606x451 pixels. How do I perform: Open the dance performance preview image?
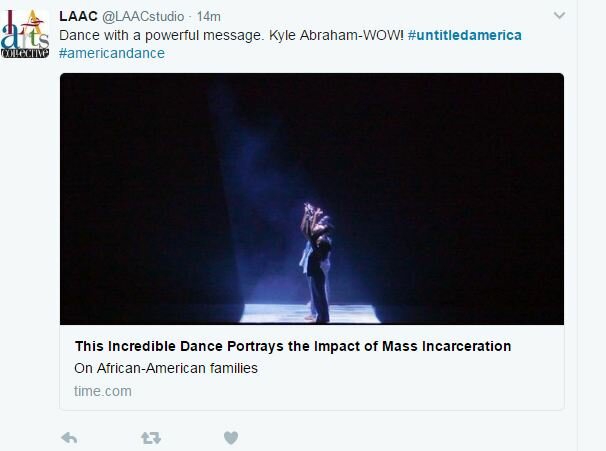[312, 199]
